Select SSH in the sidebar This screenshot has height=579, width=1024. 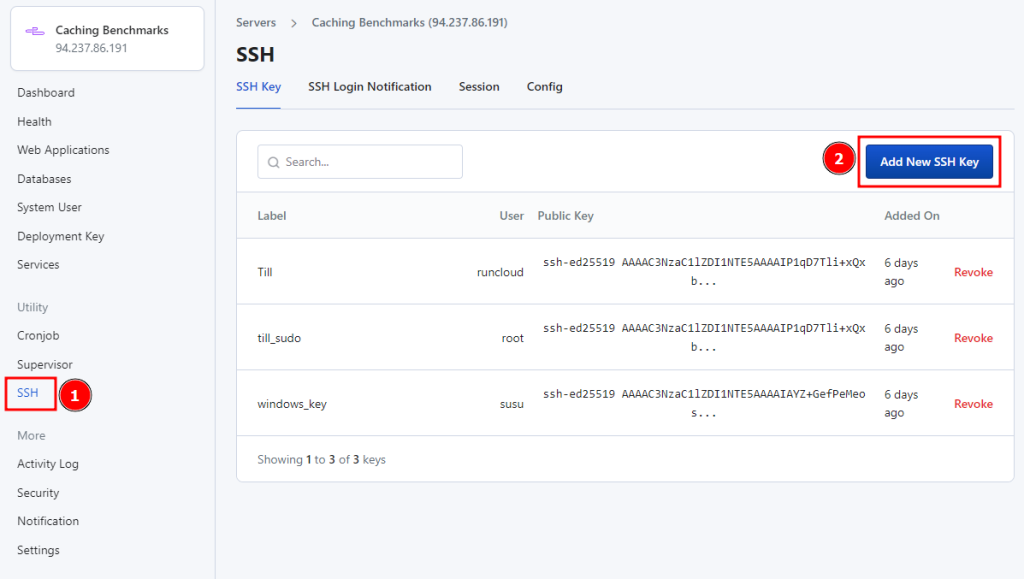click(x=28, y=393)
